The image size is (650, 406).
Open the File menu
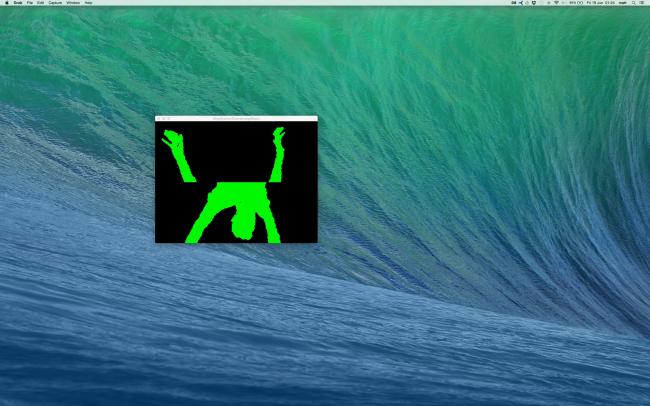coord(30,2)
